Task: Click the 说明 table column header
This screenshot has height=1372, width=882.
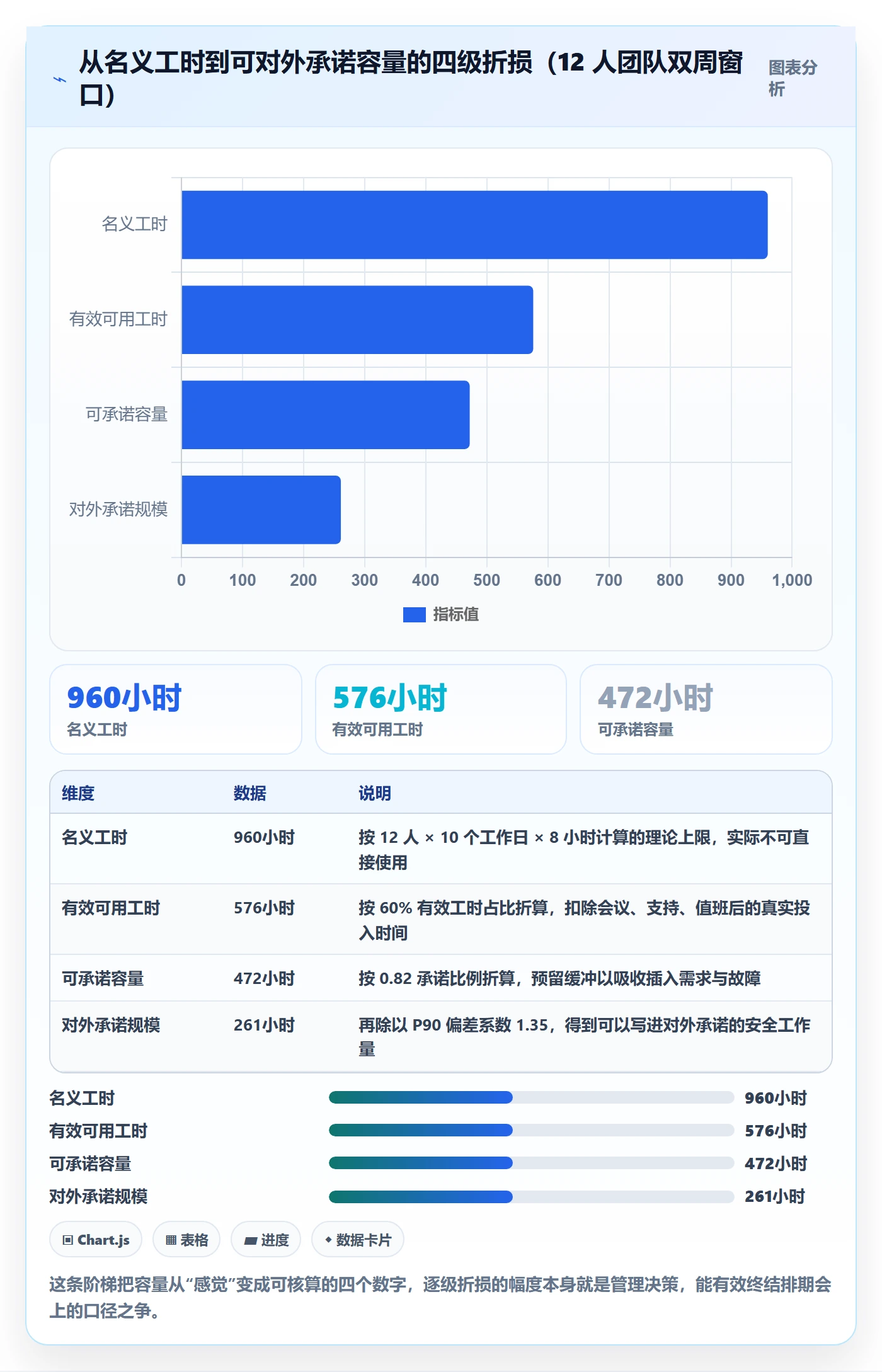Action: tap(375, 793)
